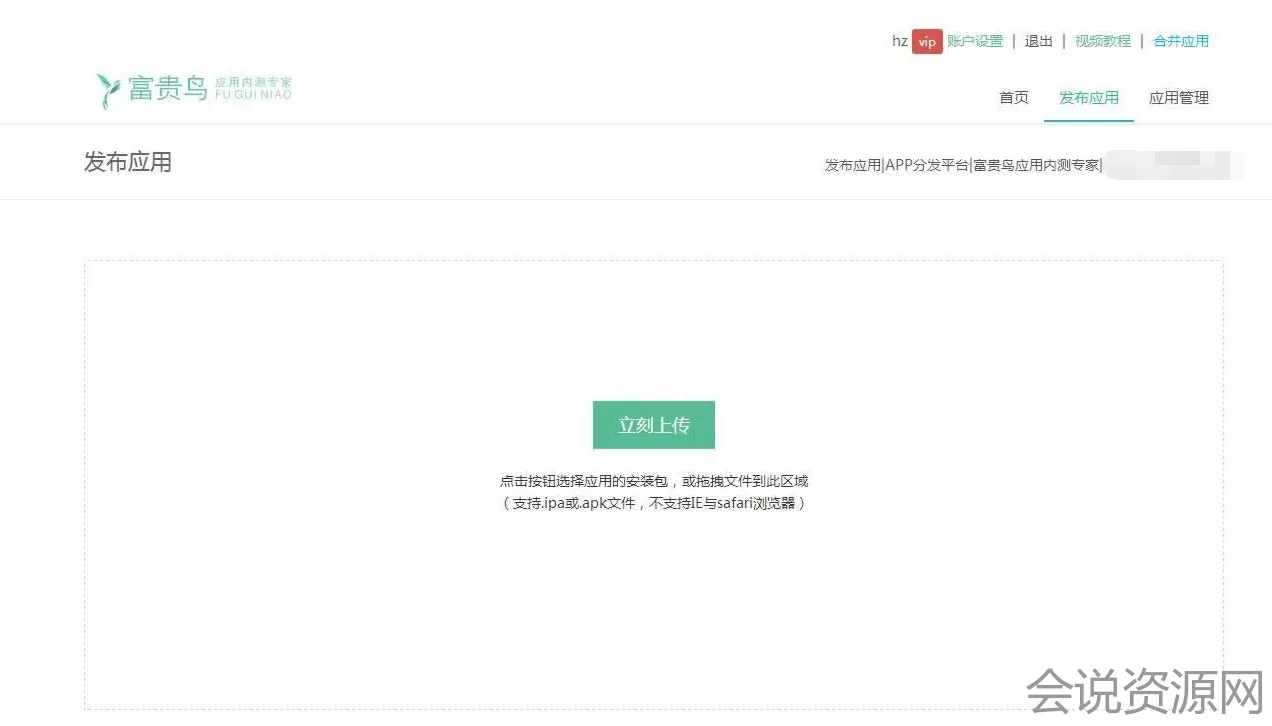
Task: Click 富贵鸟应用内测专家 in the breadcrumb
Action: (1036, 165)
